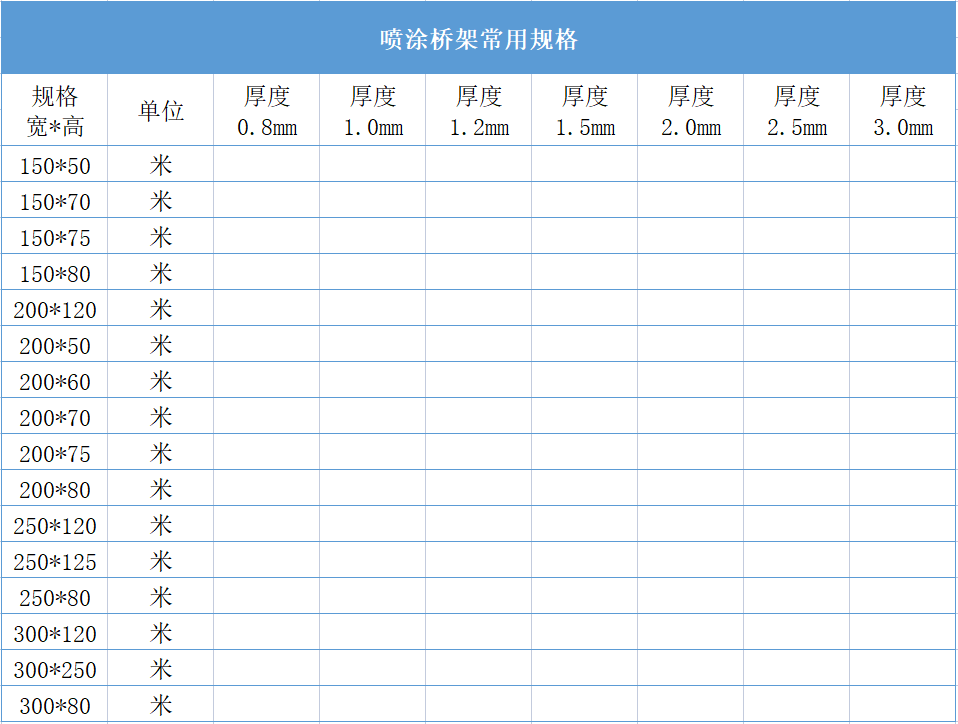The height and width of the screenshot is (724, 958).
Task: Select the 厚度 2.5mm column header
Action: [x=798, y=108]
